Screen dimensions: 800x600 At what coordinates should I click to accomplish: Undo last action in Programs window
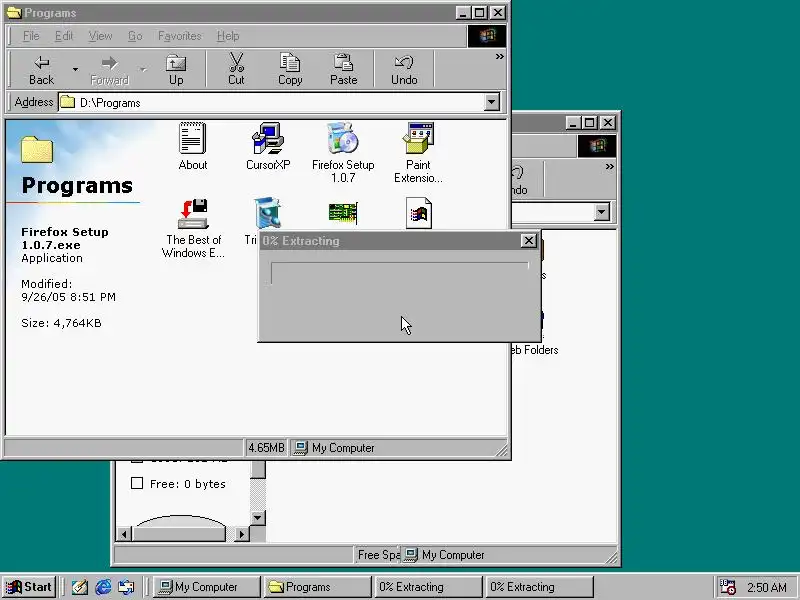(x=404, y=69)
